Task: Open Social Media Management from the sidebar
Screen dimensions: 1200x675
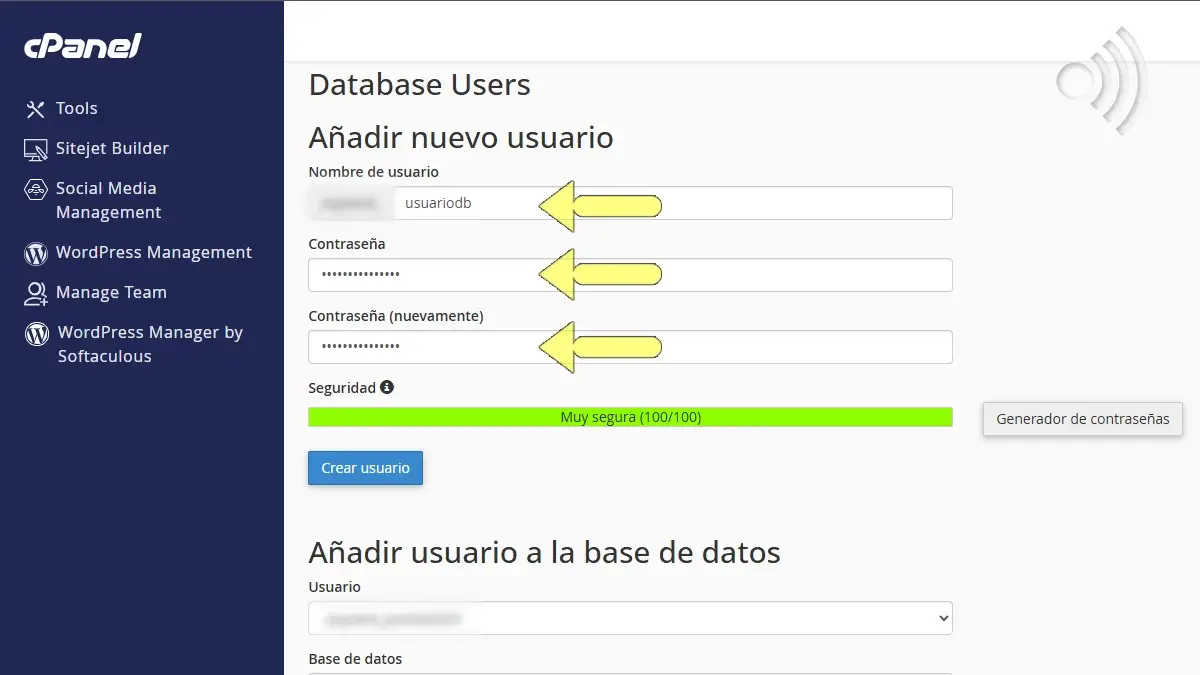Action: point(107,200)
